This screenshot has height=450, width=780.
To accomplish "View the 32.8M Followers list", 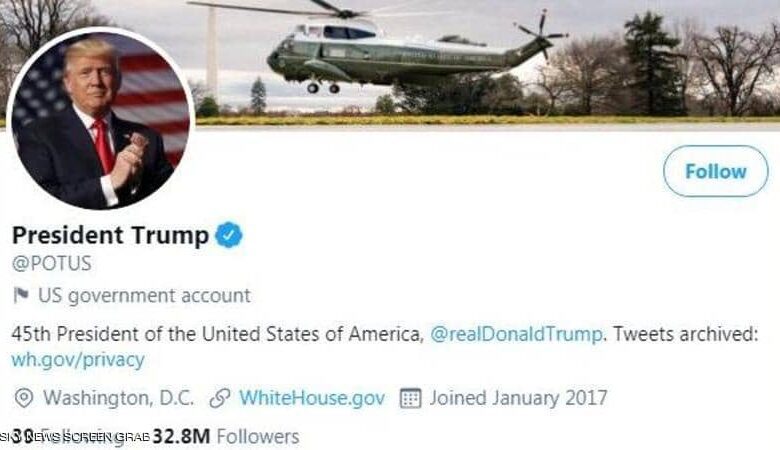I will [x=226, y=436].
